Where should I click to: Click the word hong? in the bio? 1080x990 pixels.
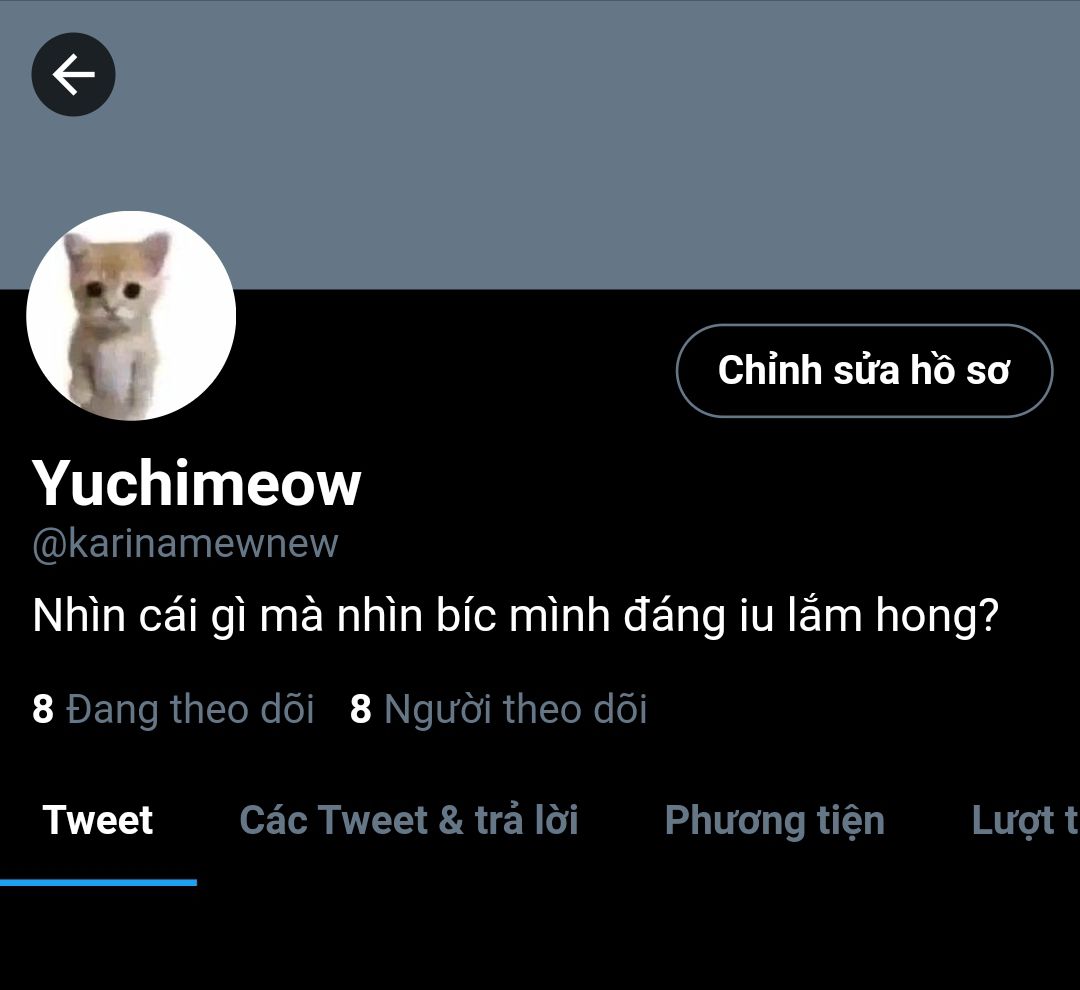tap(937, 615)
